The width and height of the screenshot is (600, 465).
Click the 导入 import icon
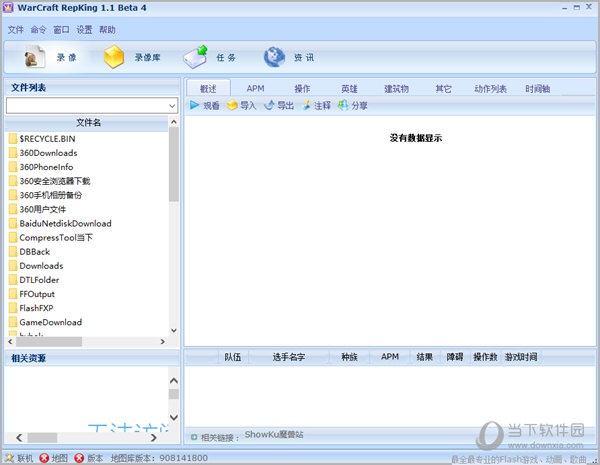(232, 105)
